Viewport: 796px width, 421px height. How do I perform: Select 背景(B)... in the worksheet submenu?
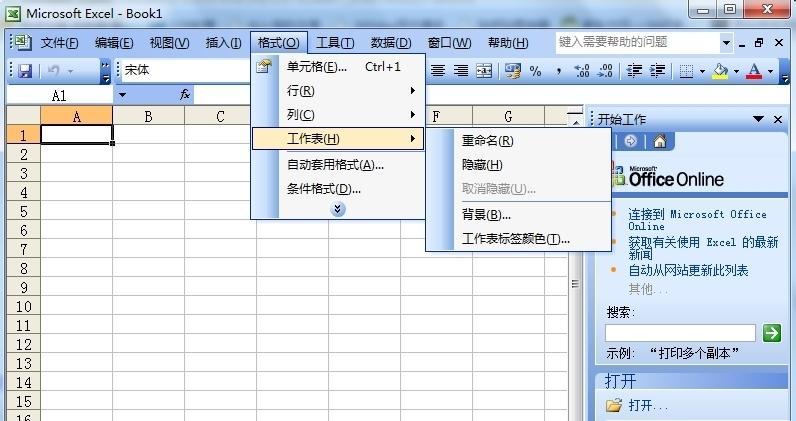(x=518, y=215)
